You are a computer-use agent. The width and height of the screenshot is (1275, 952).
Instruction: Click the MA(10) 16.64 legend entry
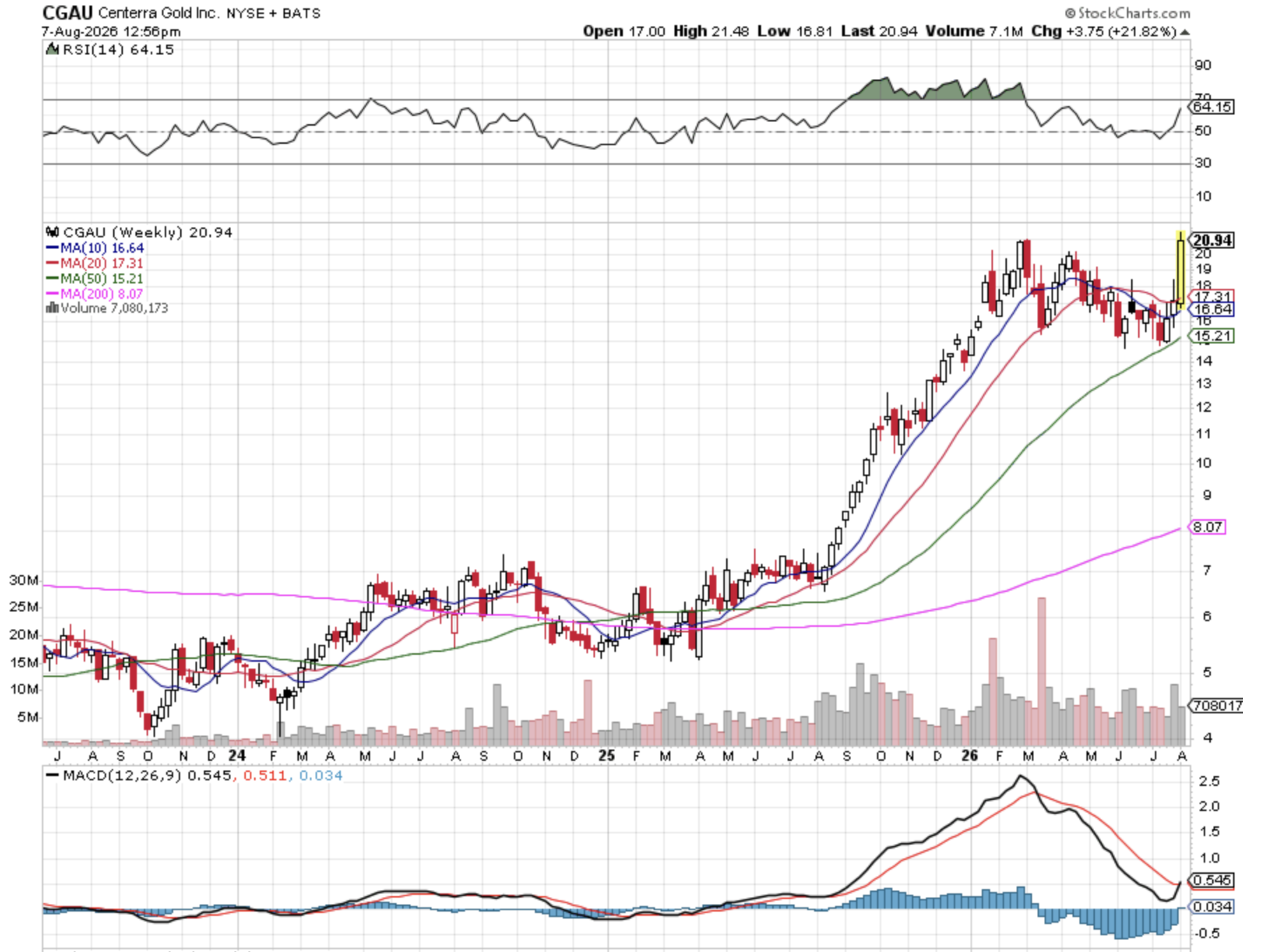point(102,248)
